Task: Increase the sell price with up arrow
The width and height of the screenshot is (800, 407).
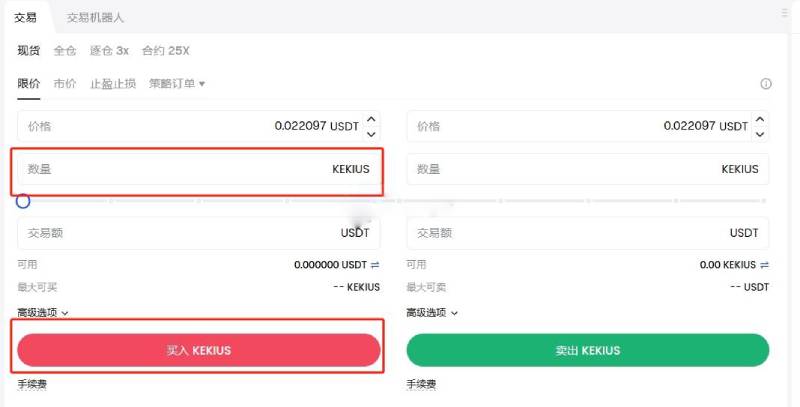Action: click(x=761, y=119)
